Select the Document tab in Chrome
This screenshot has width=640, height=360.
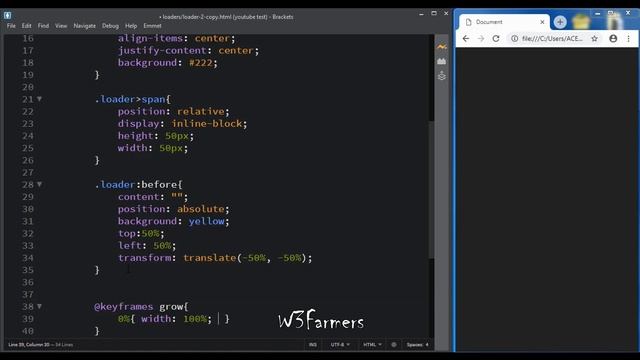point(504,22)
